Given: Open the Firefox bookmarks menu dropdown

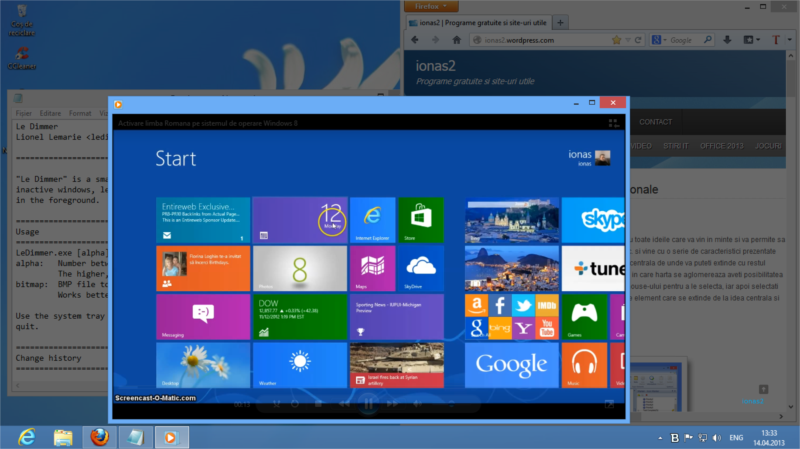Looking at the screenshot, I should pos(752,40).
